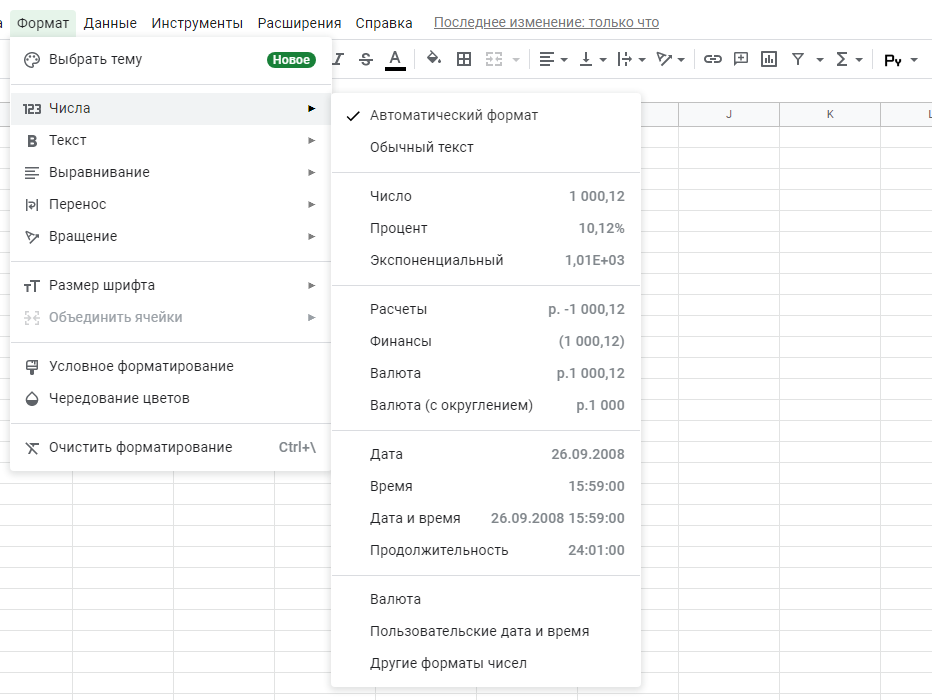
Task: Click the filter funnel icon
Action: (x=798, y=60)
